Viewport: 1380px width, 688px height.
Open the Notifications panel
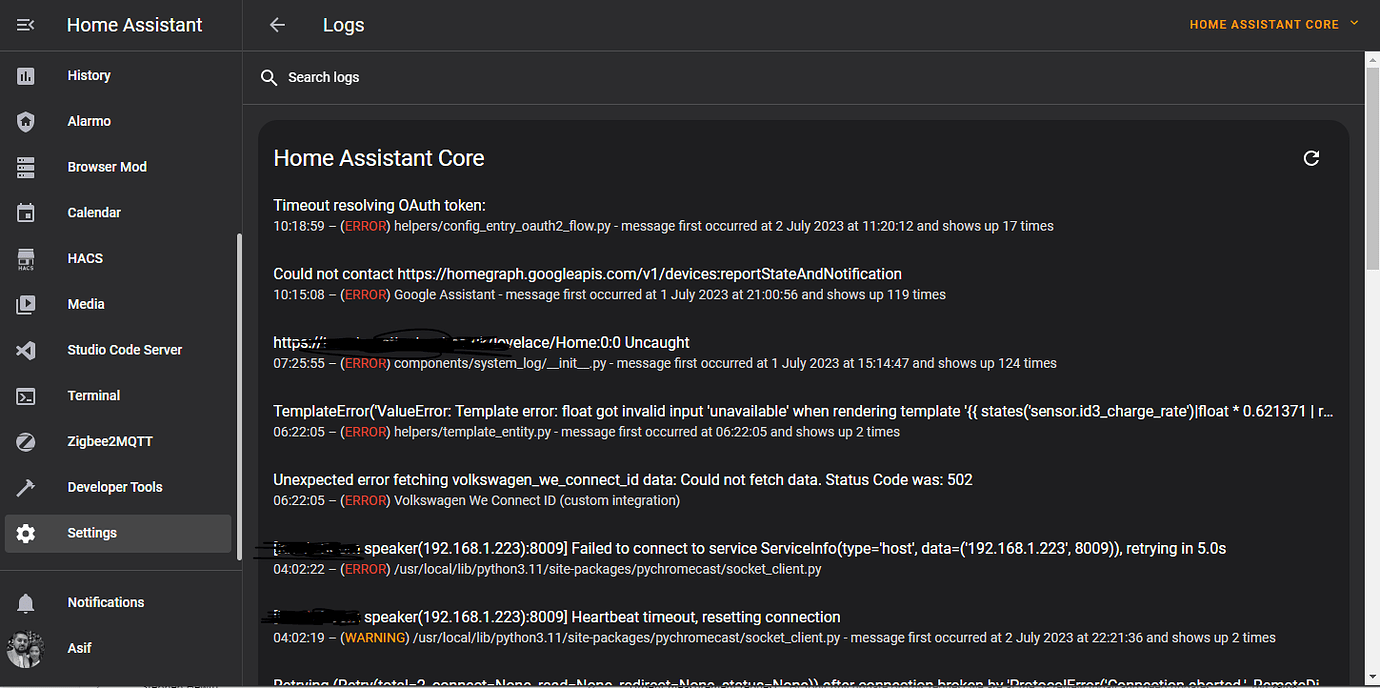click(105, 602)
